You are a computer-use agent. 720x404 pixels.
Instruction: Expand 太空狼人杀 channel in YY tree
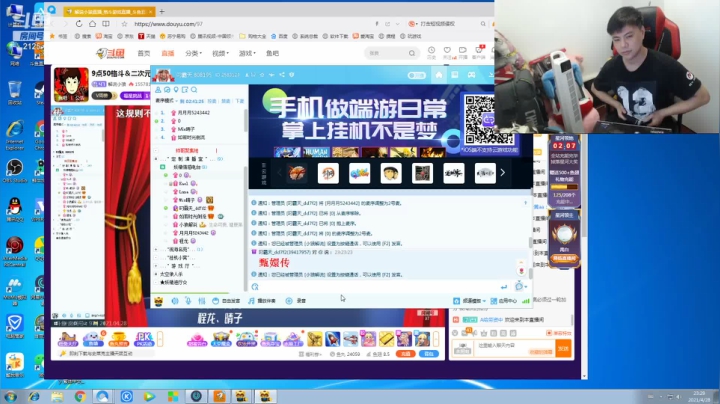156,274
